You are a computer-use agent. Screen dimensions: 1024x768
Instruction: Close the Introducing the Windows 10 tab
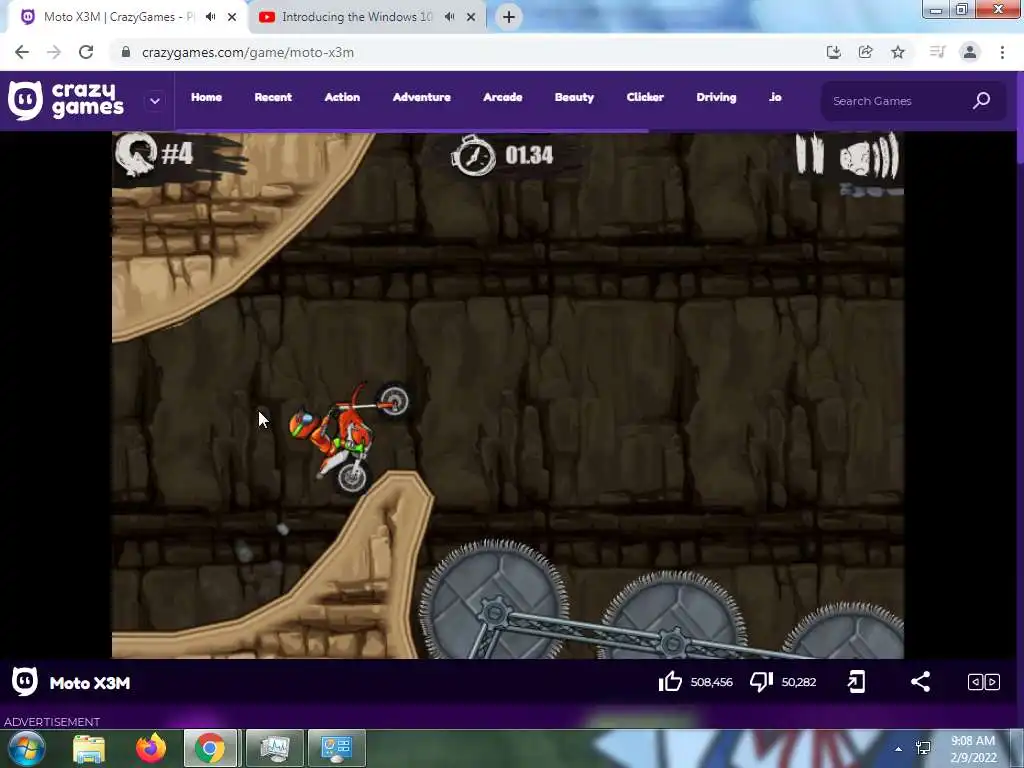[471, 17]
